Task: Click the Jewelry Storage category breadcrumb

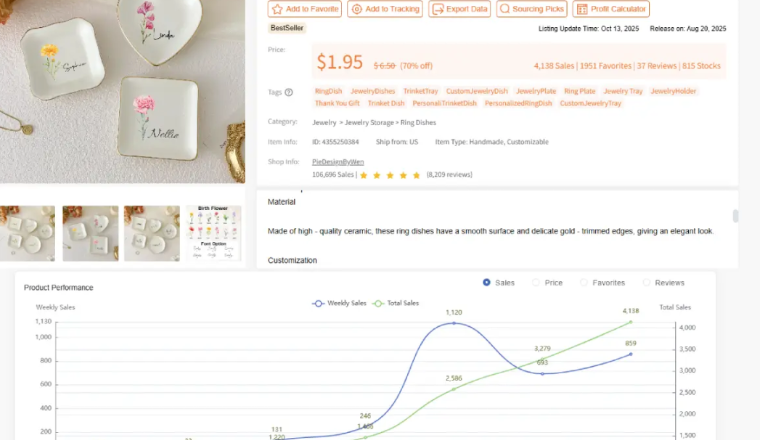Action: point(369,123)
